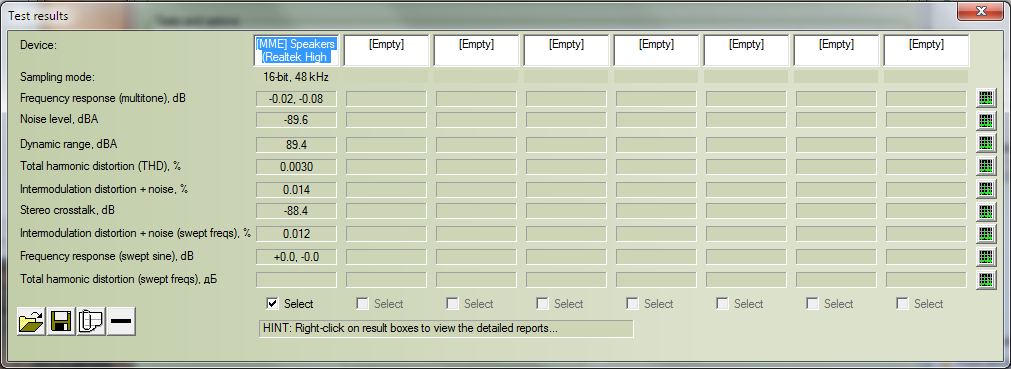This screenshot has height=369, width=1011.
Task: Select the [MME] Speakers (Realtek High device box
Action: point(296,50)
